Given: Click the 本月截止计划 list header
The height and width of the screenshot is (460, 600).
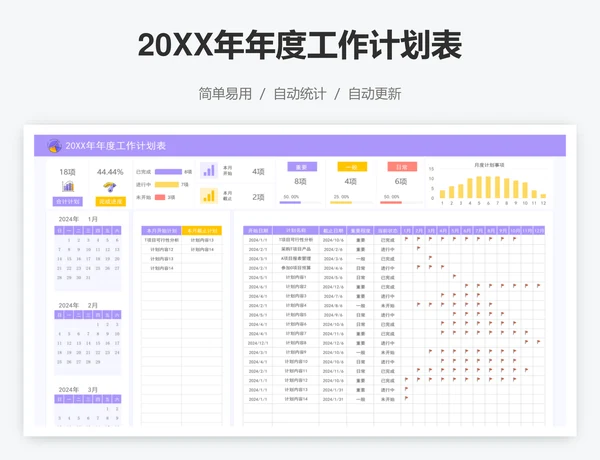Looking at the screenshot, I should pyautogui.click(x=202, y=231).
